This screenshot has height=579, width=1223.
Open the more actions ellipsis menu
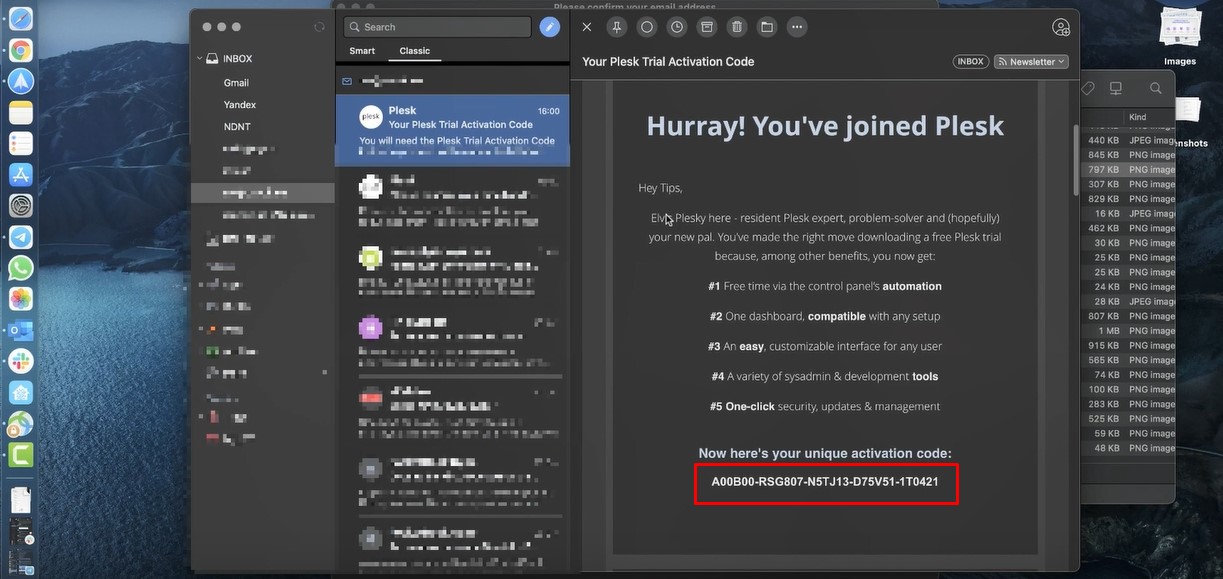797,27
